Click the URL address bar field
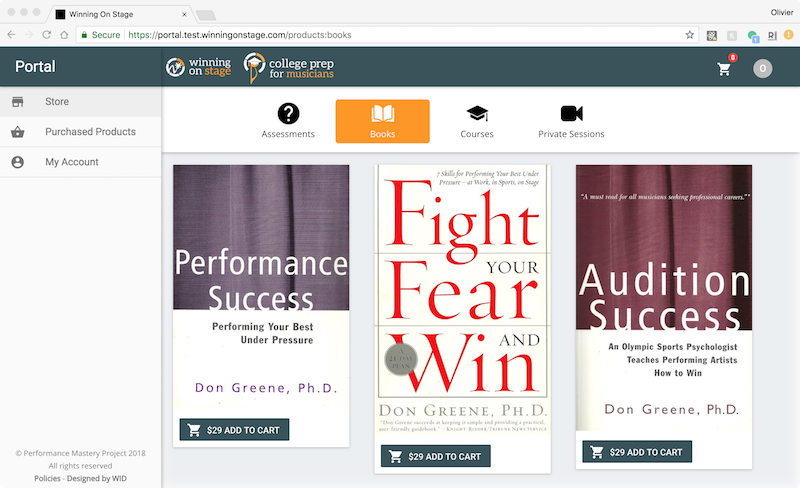The height and width of the screenshot is (488, 800). [x=388, y=35]
